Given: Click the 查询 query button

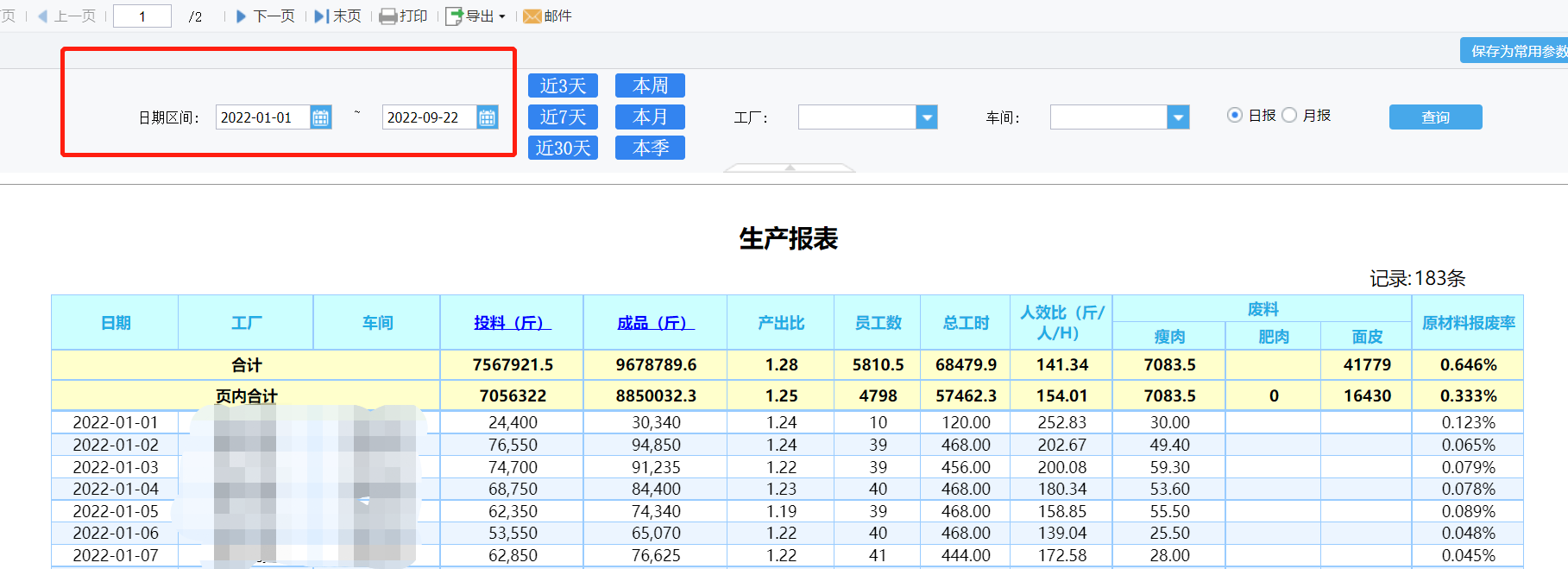Looking at the screenshot, I should [x=1435, y=117].
